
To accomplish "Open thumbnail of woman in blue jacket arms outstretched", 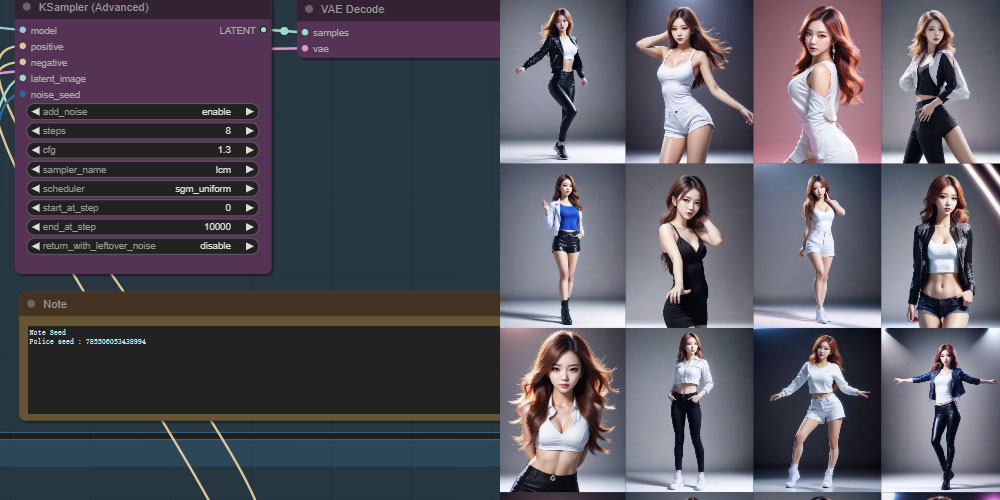I will 941,410.
